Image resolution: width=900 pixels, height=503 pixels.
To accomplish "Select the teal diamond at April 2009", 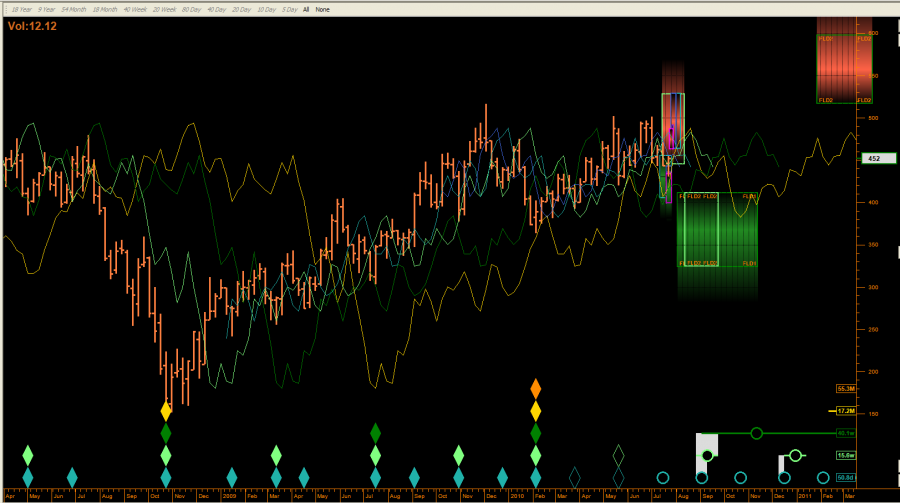I will tap(304, 477).
